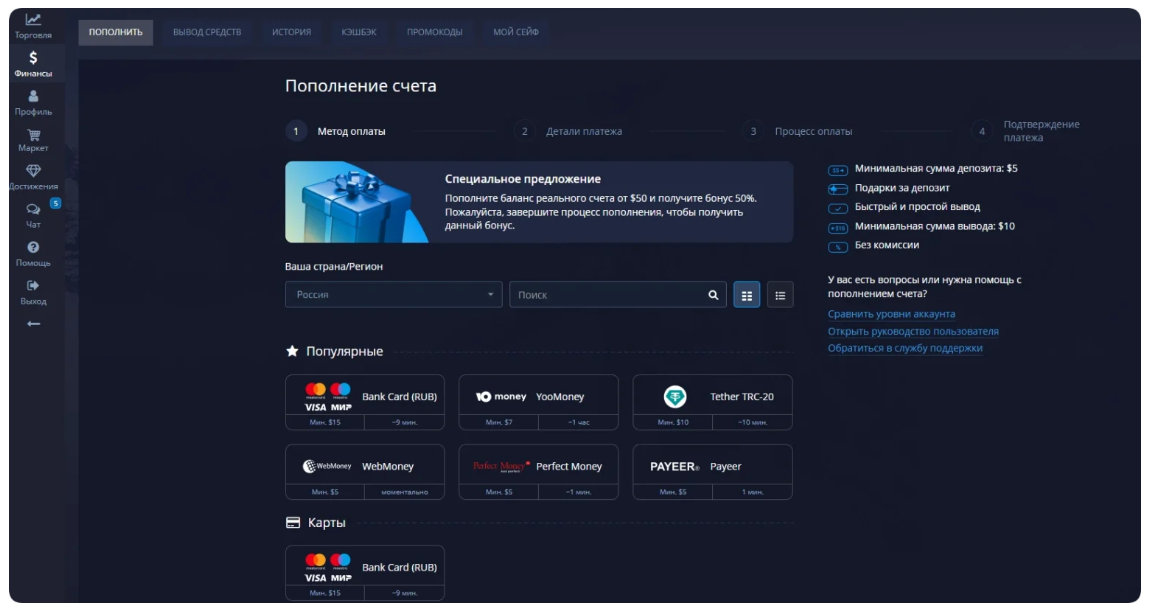Viewport: 1153px width, 613px height.
Task: Click the Perfect Money logo
Action: tap(501, 466)
